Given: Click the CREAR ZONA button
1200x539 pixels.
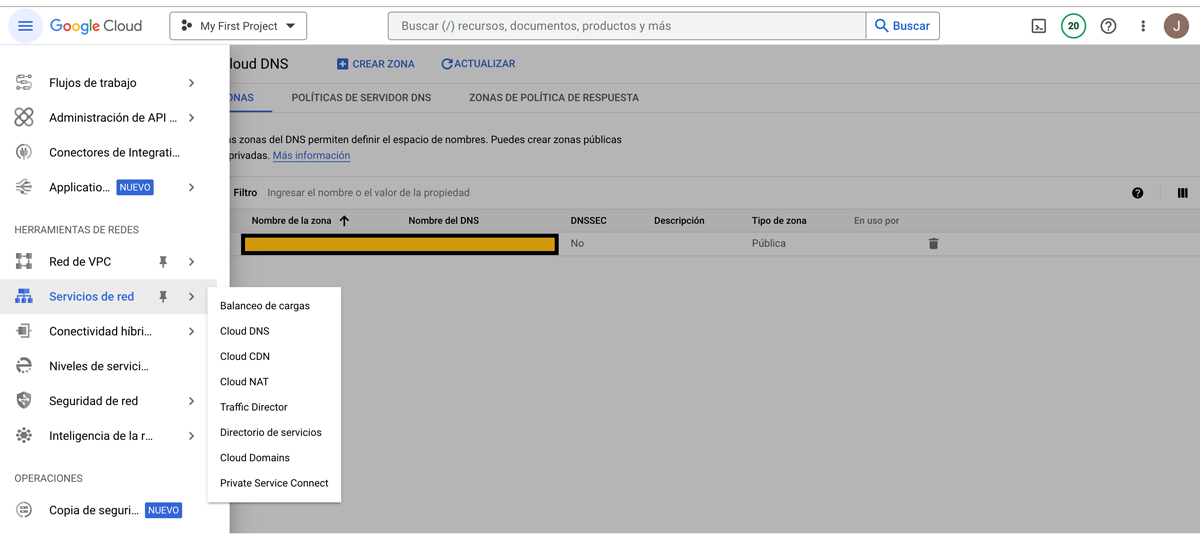Looking at the screenshot, I should click(375, 64).
